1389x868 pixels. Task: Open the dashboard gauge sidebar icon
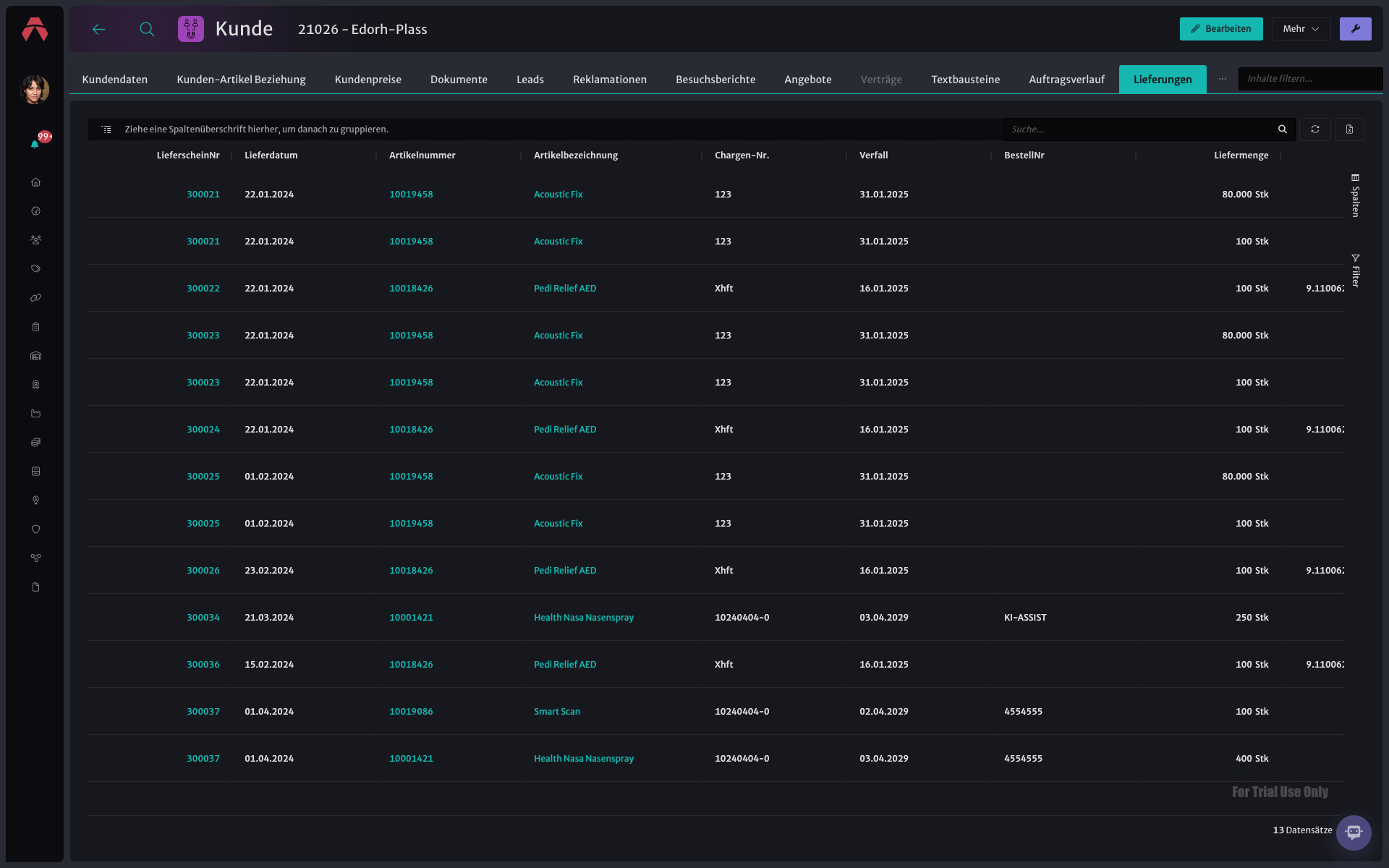(x=35, y=211)
